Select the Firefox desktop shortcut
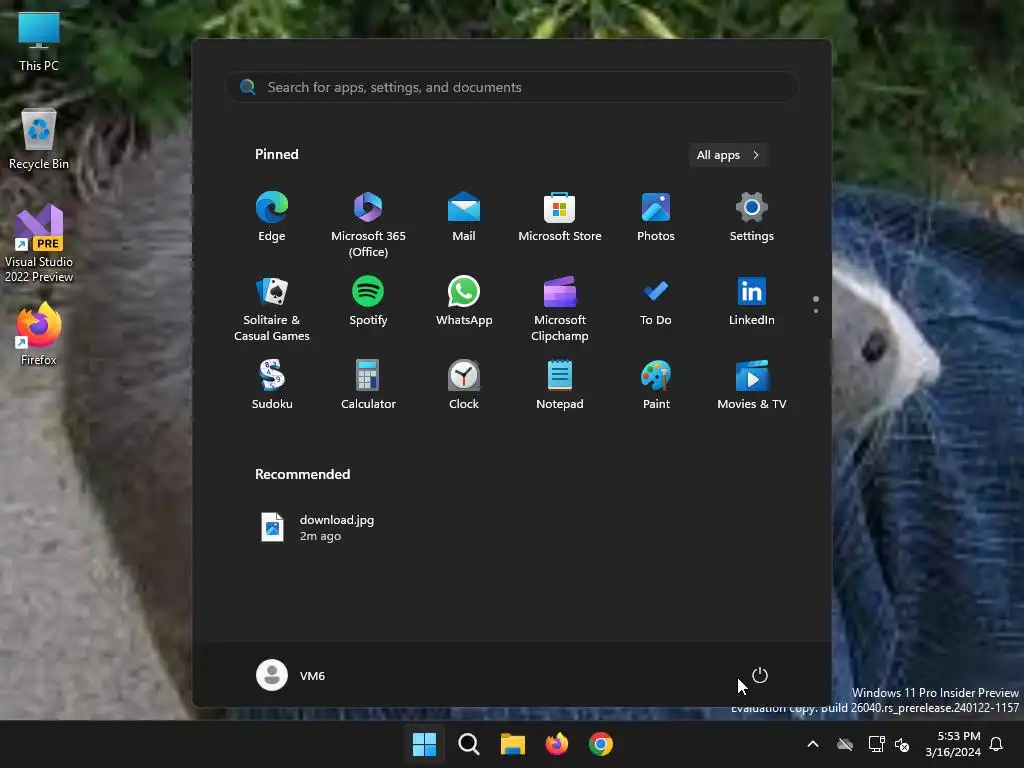Screen dimensions: 1024x768 [39, 334]
